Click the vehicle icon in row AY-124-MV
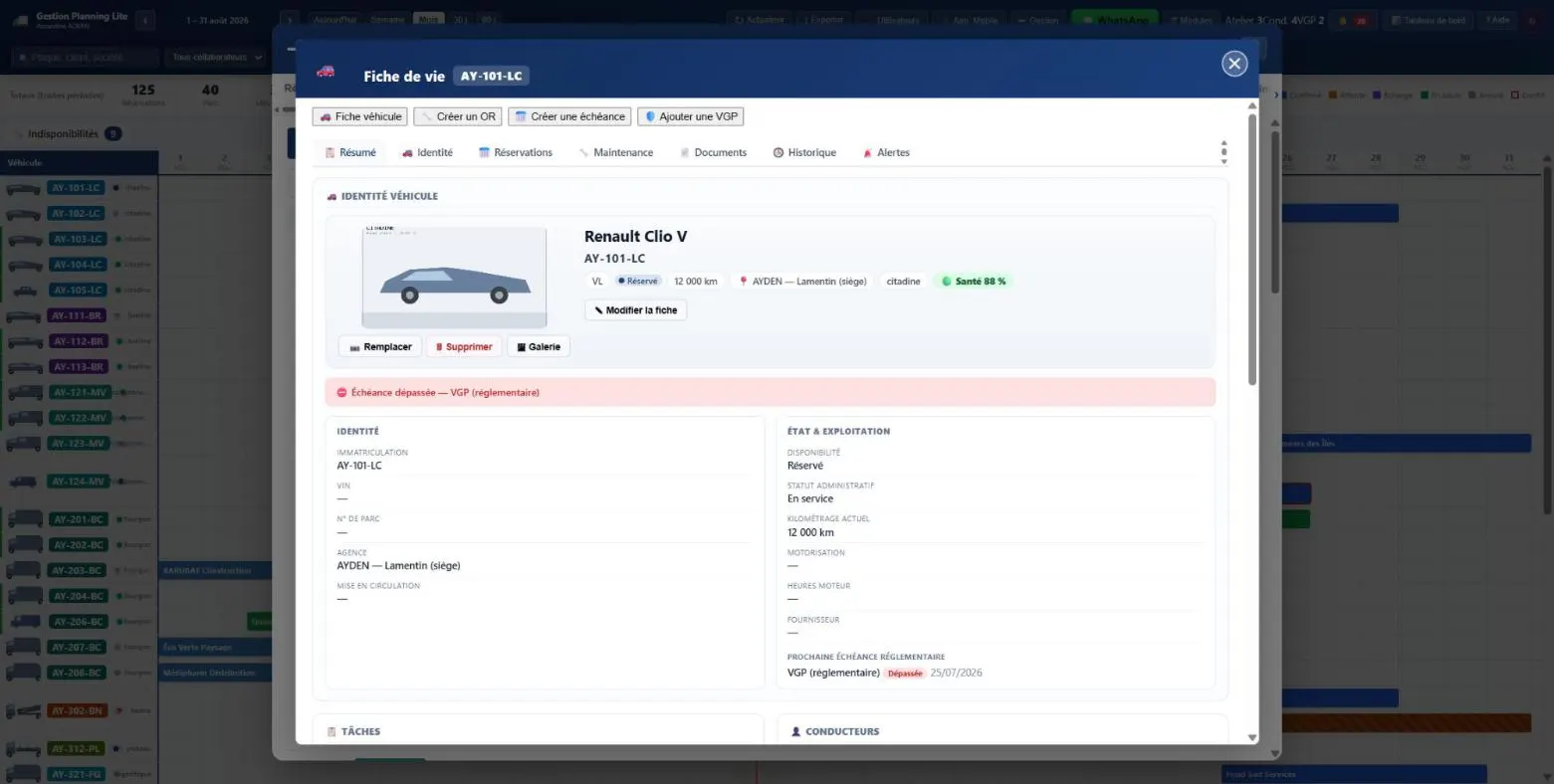The width and height of the screenshot is (1554, 784). pyautogui.click(x=24, y=482)
